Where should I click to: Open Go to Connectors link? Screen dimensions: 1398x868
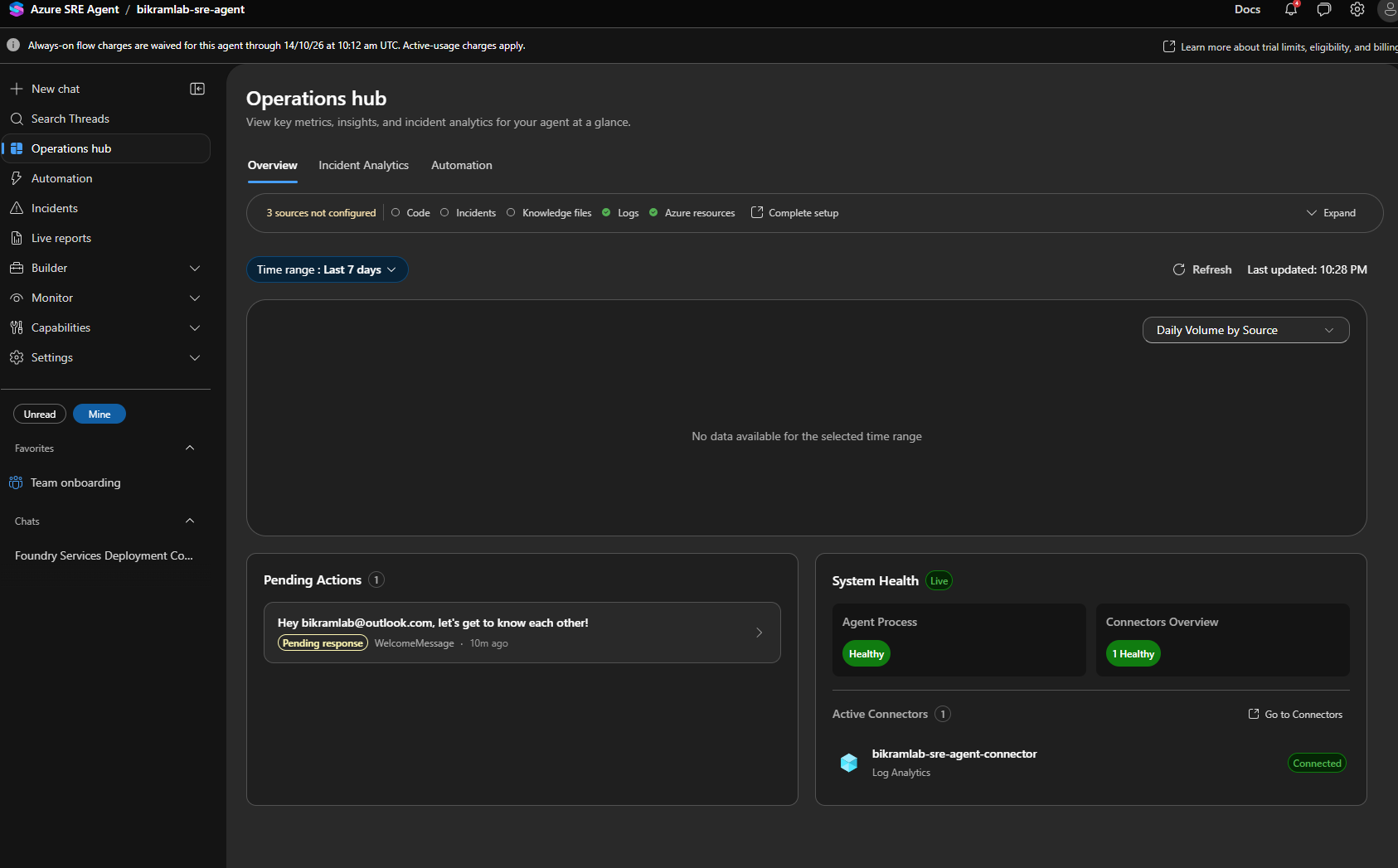click(x=1295, y=714)
